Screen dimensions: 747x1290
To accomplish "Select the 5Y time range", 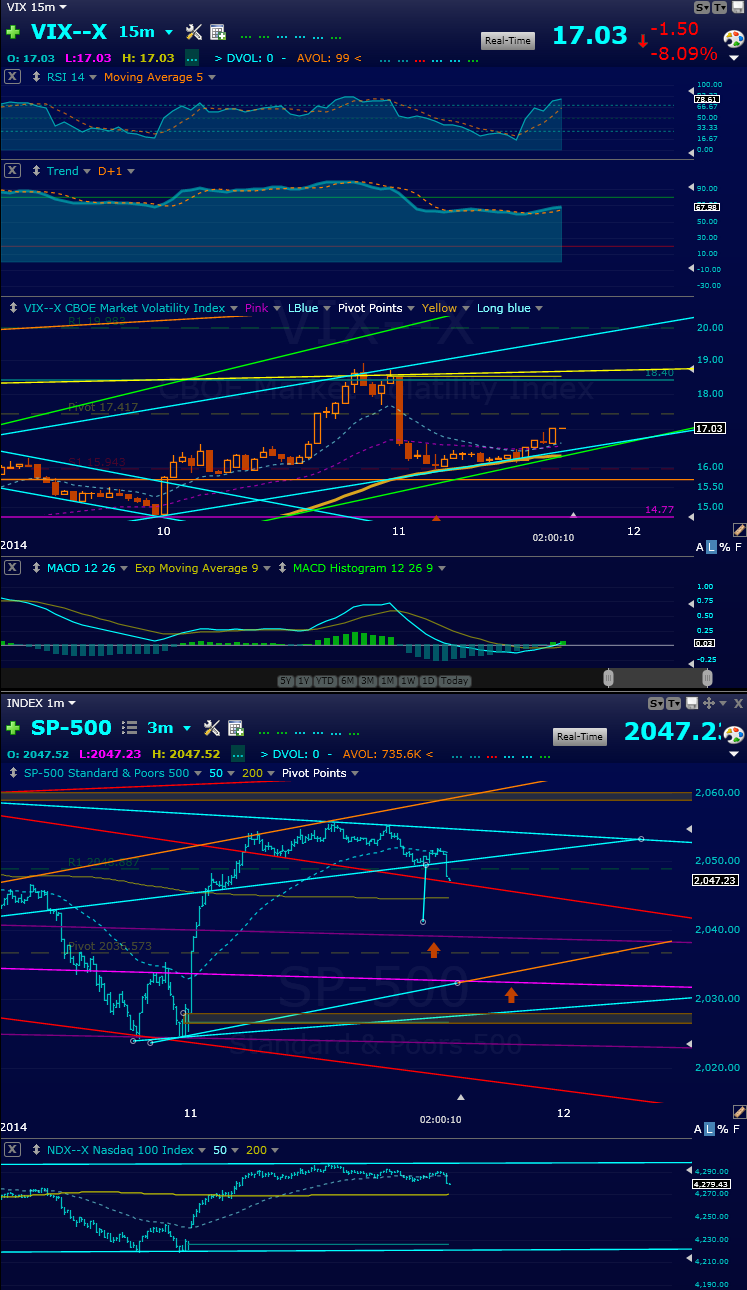I will (x=286, y=681).
